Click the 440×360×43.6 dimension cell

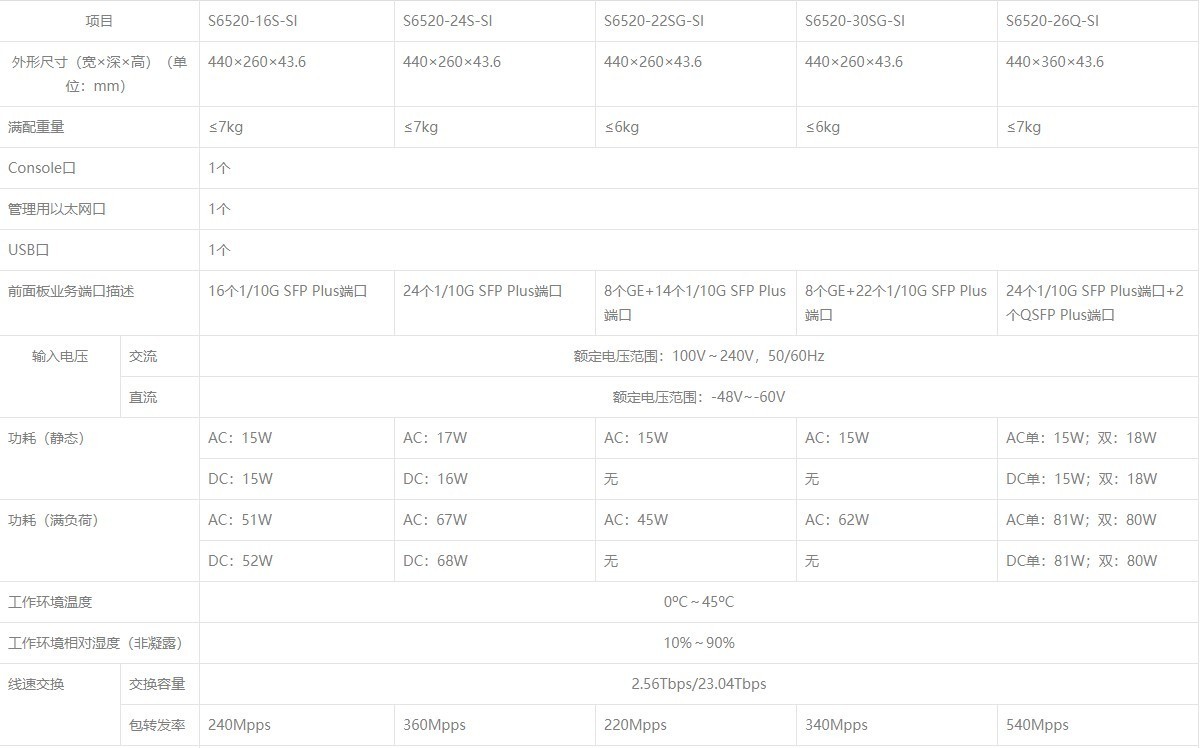click(x=1055, y=62)
